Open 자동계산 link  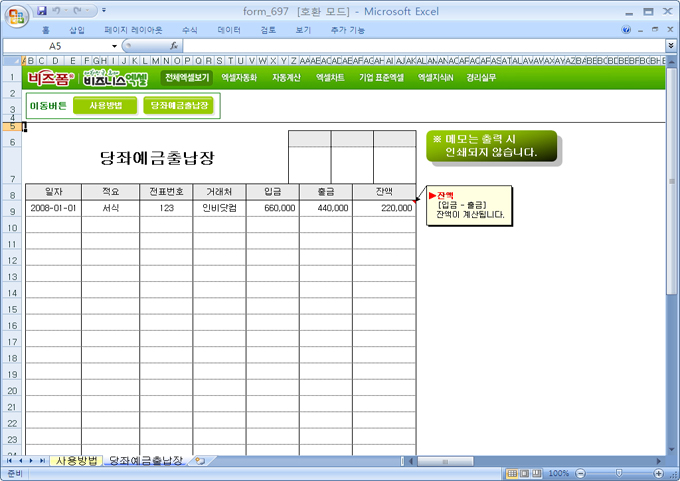tap(286, 78)
